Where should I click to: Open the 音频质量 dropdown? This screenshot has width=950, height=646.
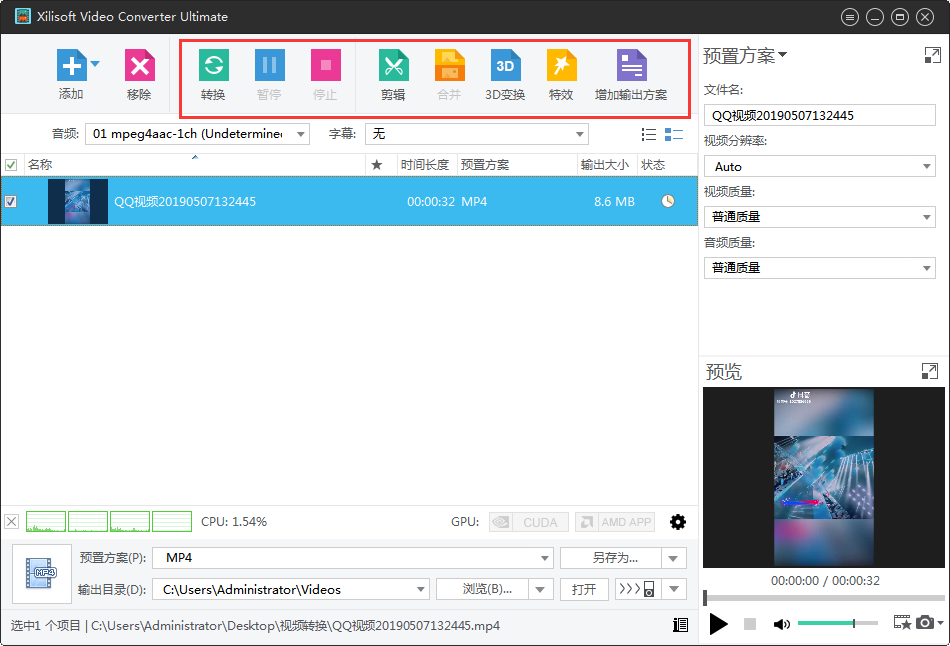(x=820, y=268)
